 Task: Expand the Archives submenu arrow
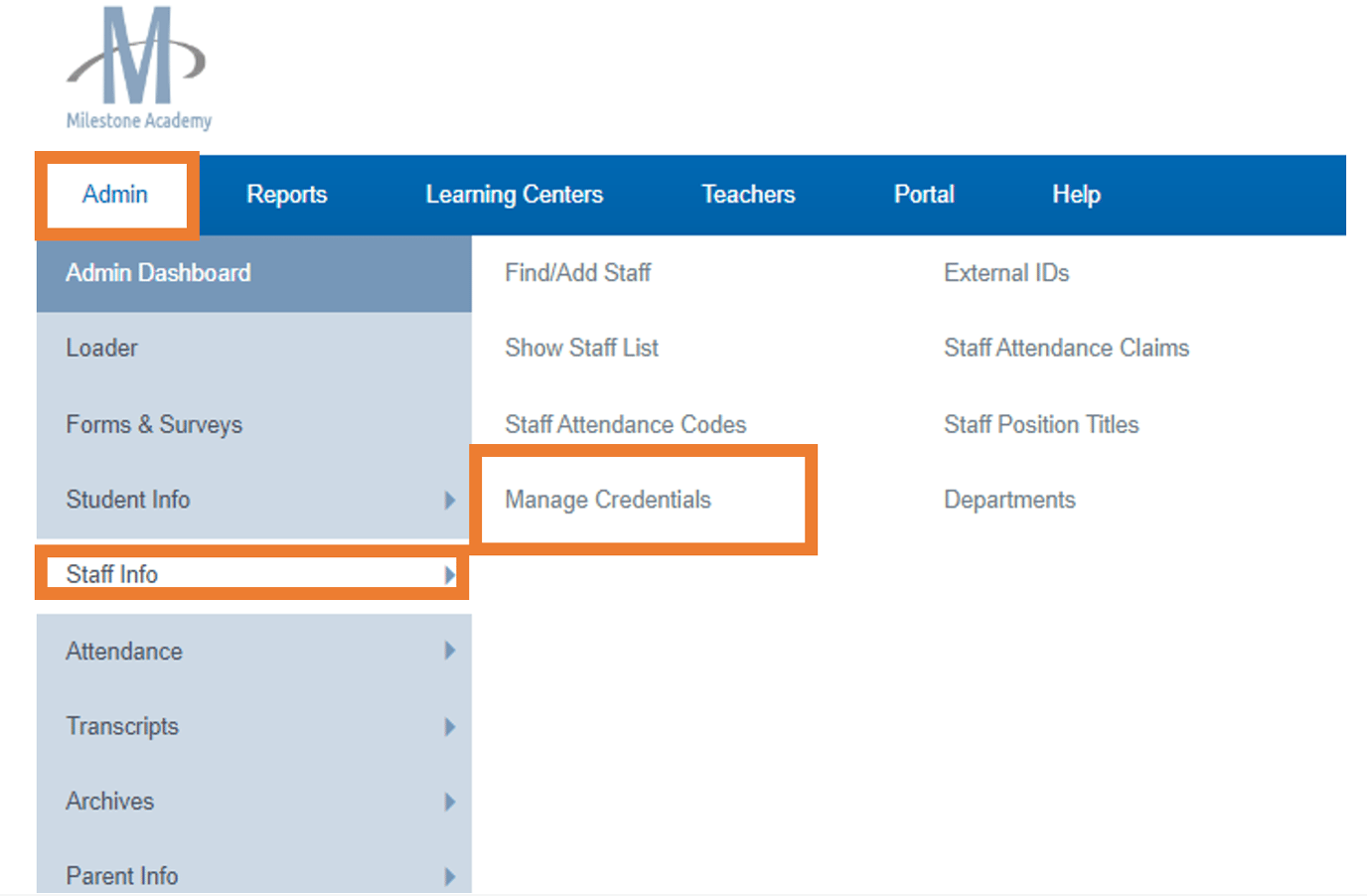click(x=450, y=802)
